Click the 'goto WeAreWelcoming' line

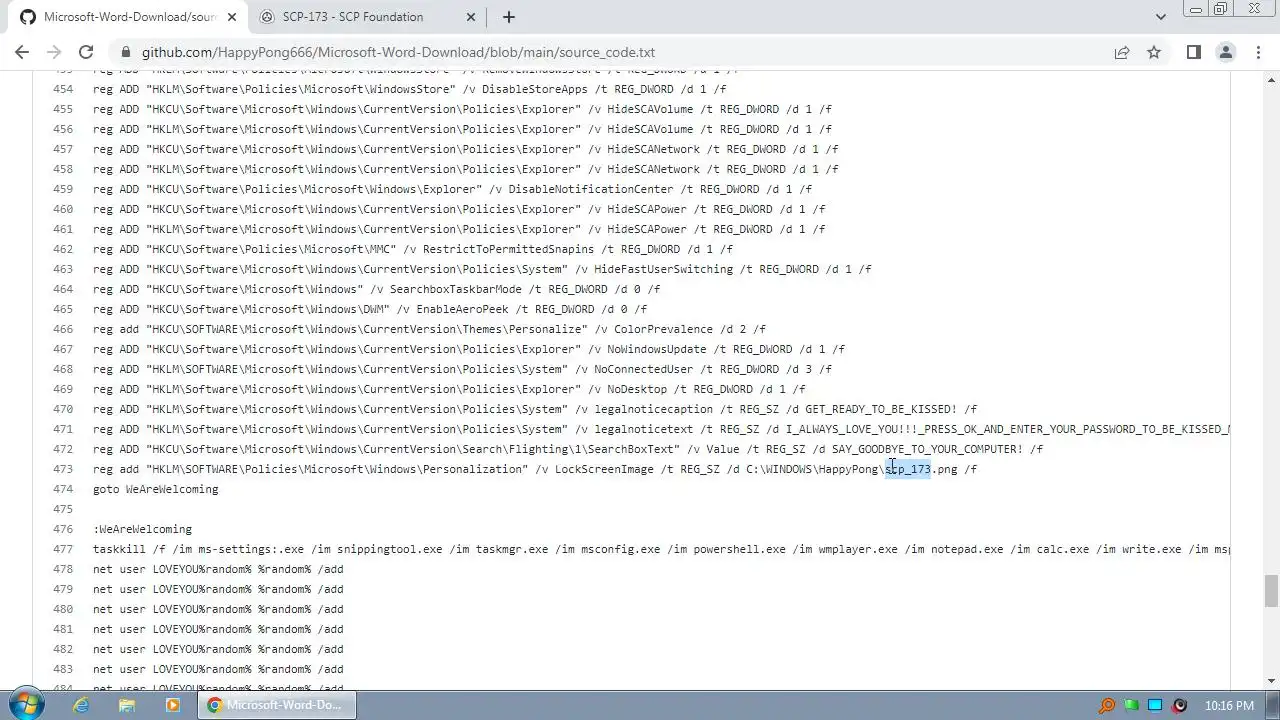155,489
